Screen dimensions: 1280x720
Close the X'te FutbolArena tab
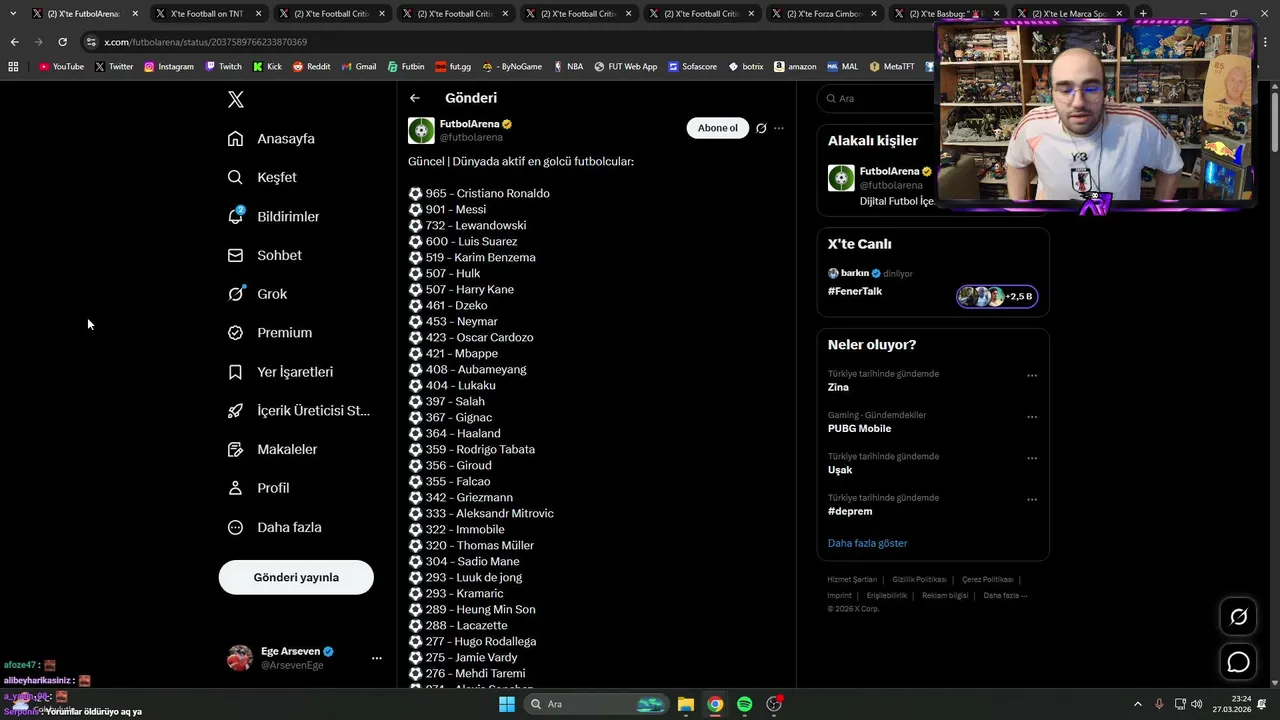point(135,14)
